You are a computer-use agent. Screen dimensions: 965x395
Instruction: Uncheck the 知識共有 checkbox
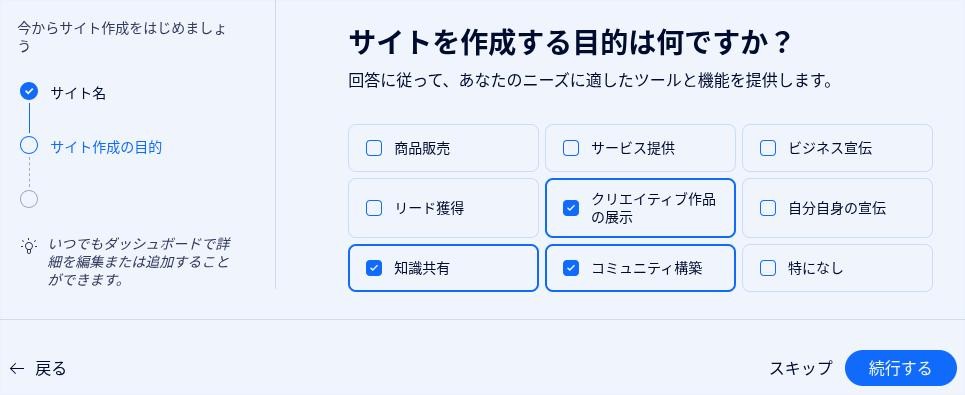pos(374,268)
